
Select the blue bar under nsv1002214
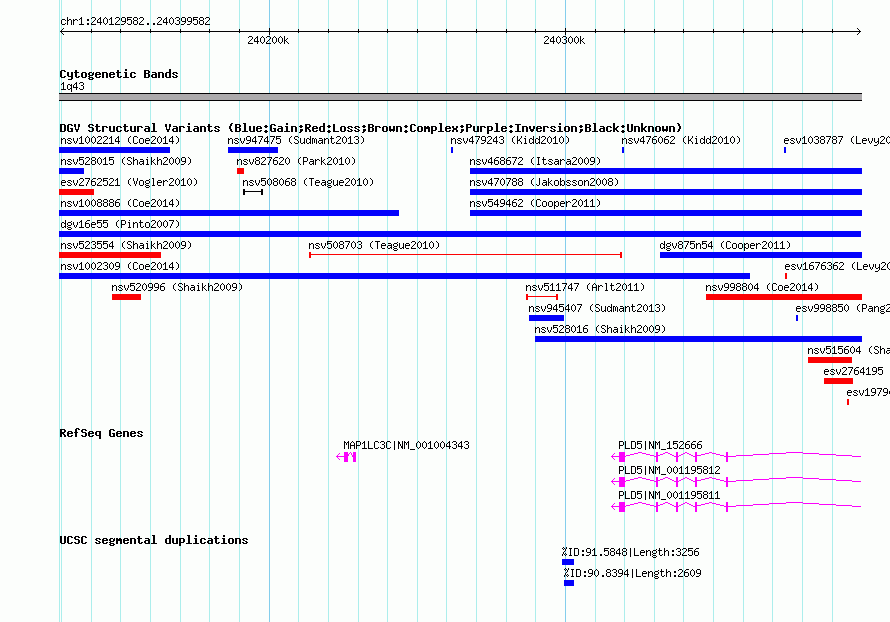(x=114, y=150)
